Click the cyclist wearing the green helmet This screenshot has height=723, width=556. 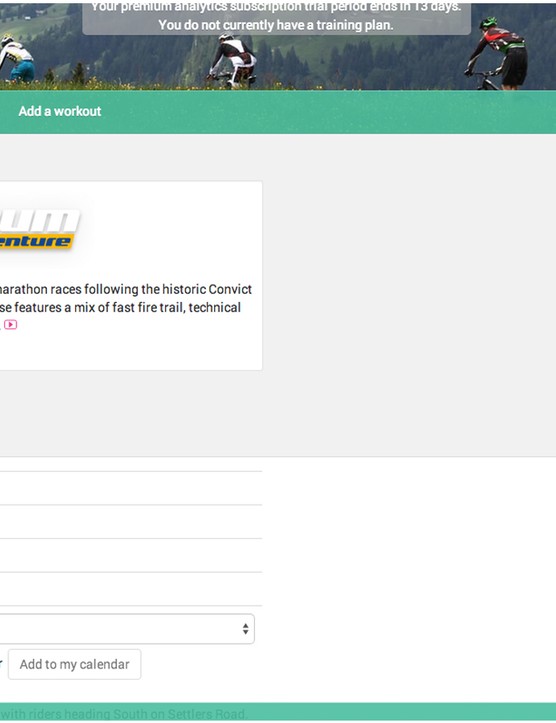[498, 53]
